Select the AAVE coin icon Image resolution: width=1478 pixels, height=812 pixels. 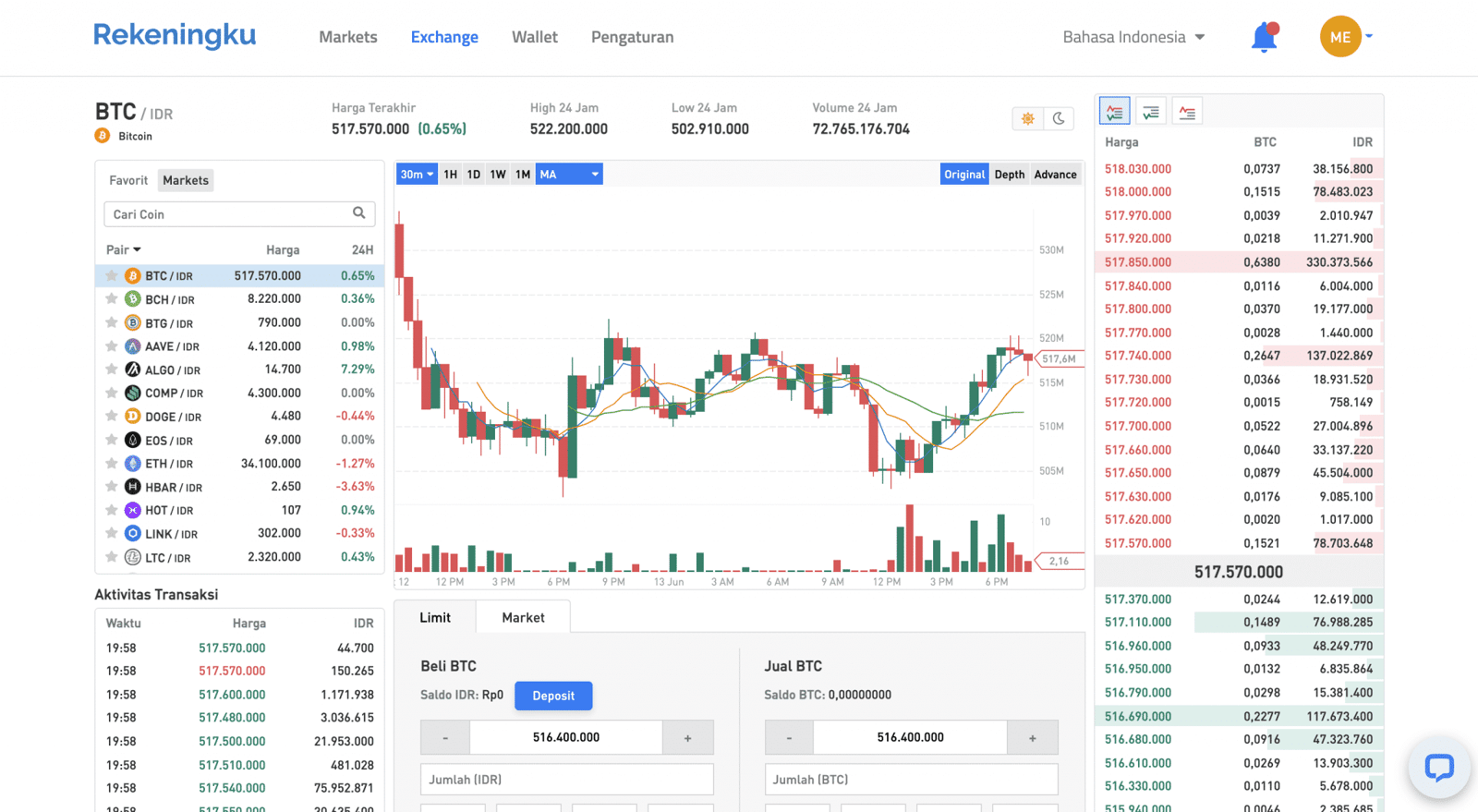(x=132, y=346)
